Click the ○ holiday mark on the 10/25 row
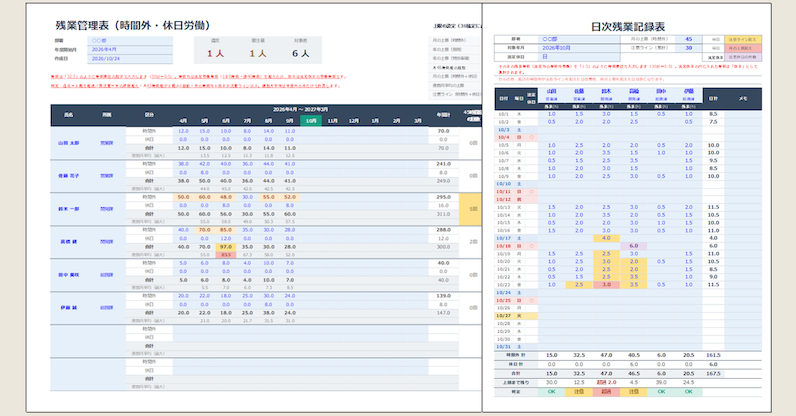The width and height of the screenshot is (796, 416). point(532,301)
